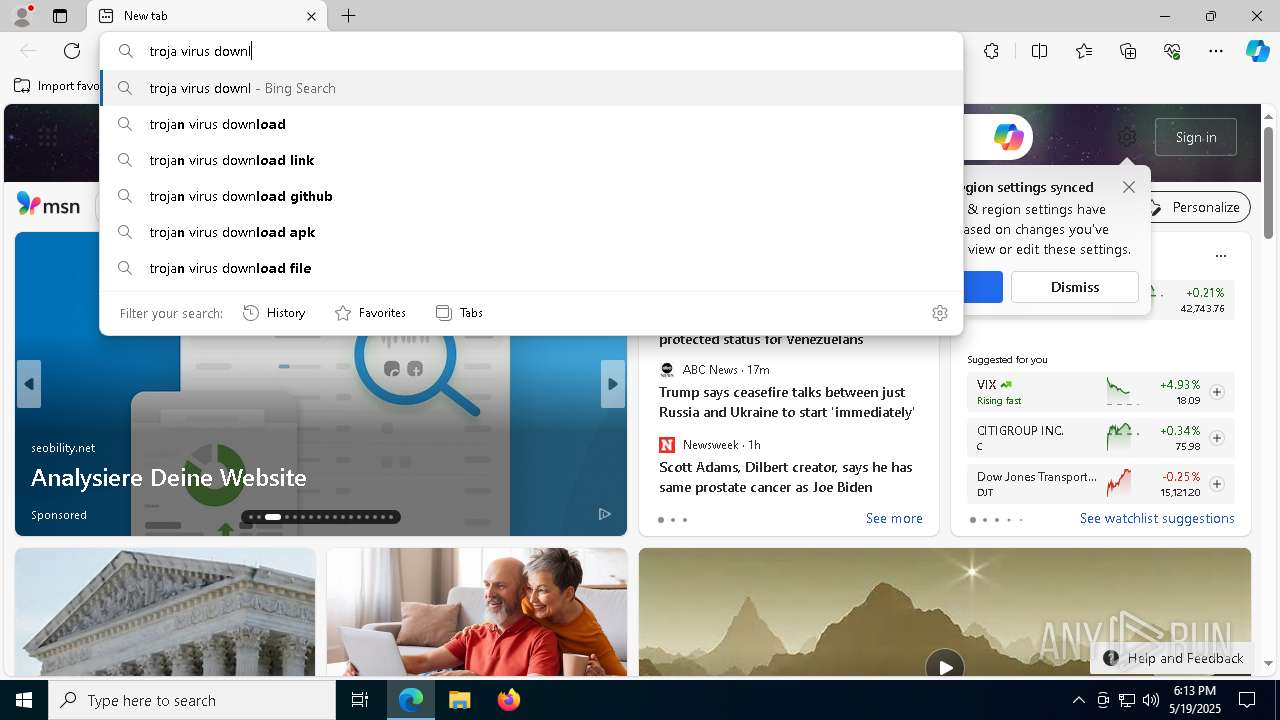Click Import favorites bookmark item
1280x720 pixels.
[x=57, y=86]
